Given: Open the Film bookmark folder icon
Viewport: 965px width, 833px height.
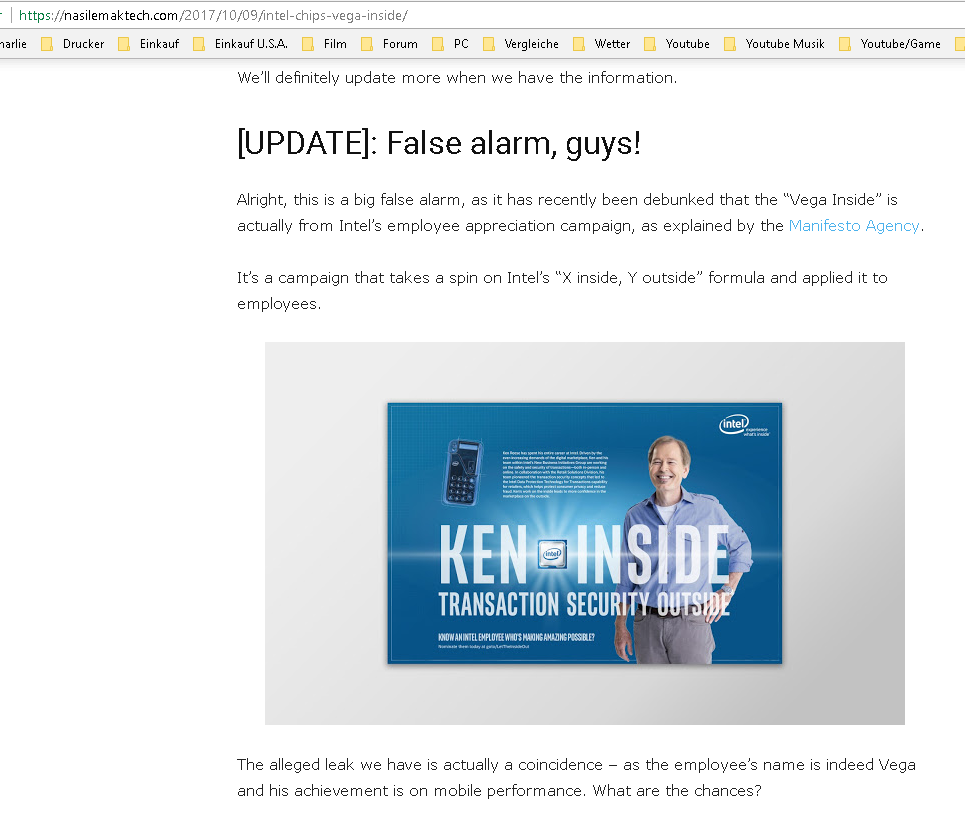Looking at the screenshot, I should pos(308,44).
